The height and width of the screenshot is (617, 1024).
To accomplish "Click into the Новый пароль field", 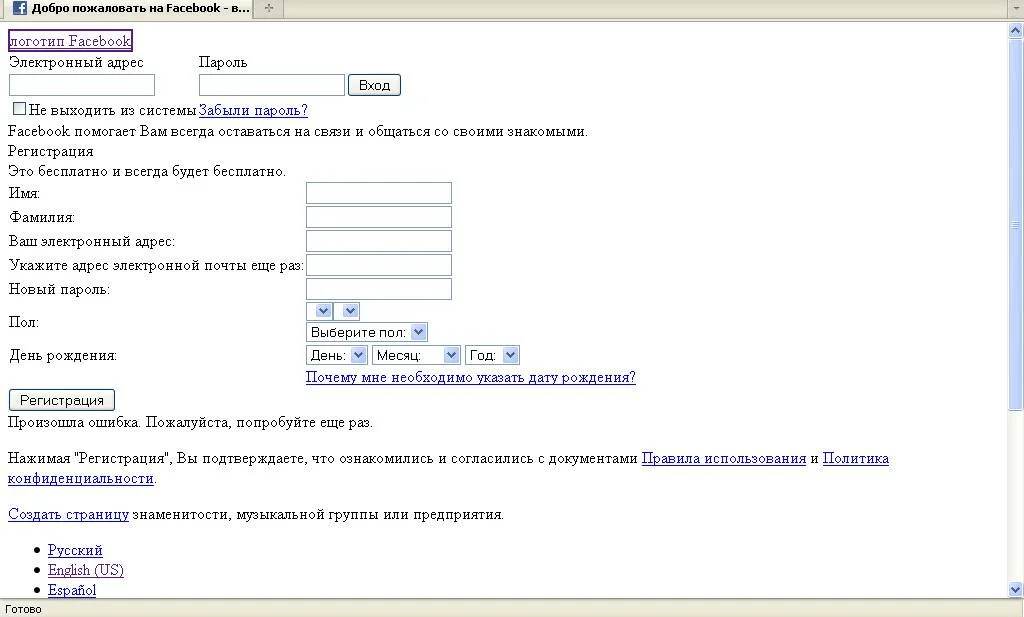I will coord(379,289).
